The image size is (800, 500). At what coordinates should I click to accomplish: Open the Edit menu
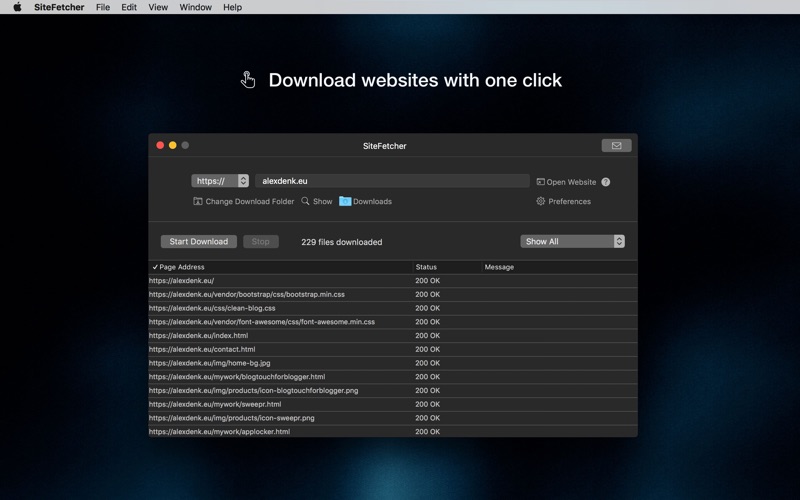tap(129, 7)
